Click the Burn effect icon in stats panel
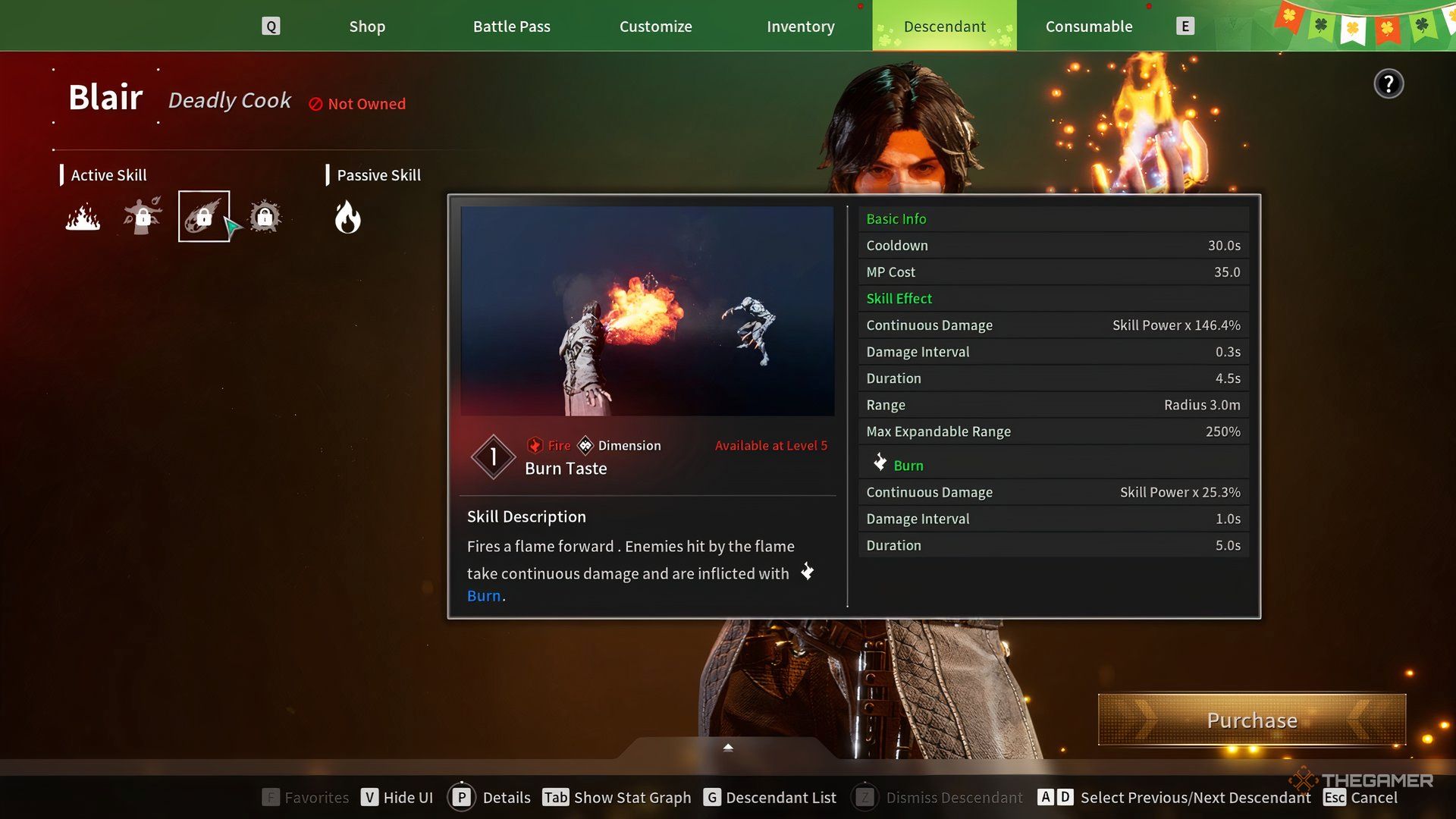This screenshot has height=819, width=1456. click(x=880, y=462)
